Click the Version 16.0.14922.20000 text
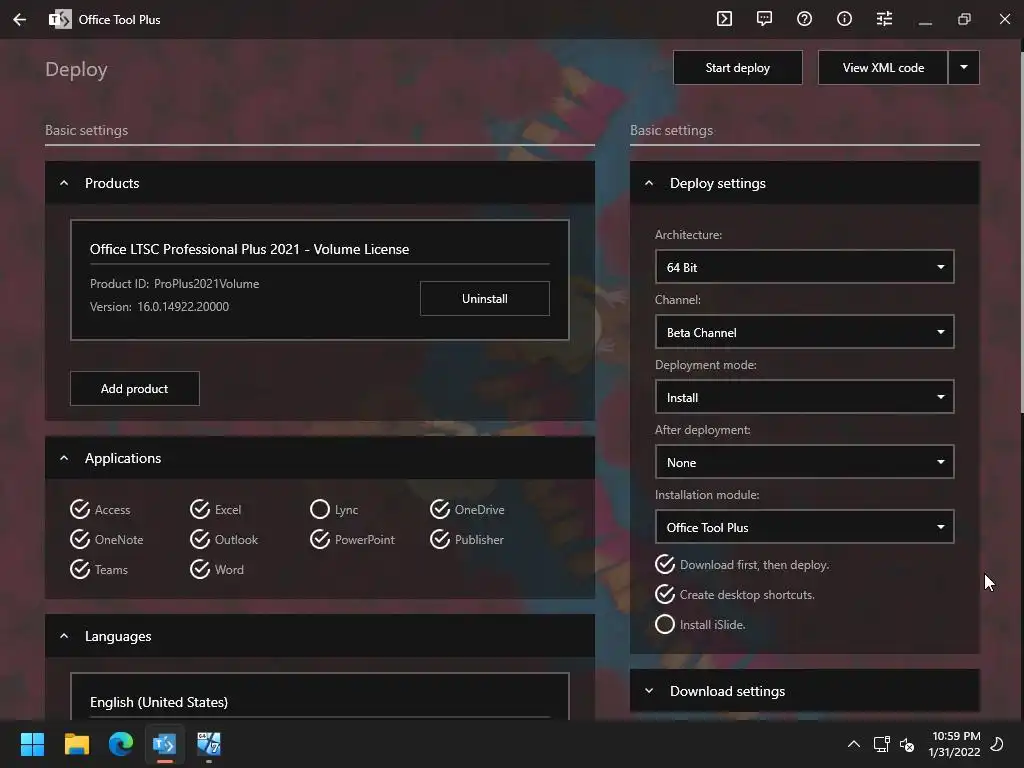The image size is (1024, 768). (159, 306)
